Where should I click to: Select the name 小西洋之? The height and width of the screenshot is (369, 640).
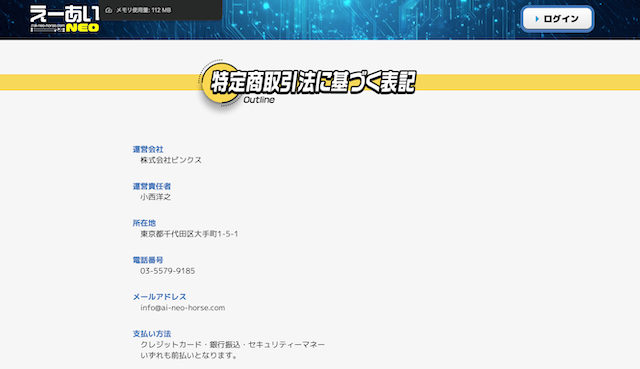click(156, 197)
